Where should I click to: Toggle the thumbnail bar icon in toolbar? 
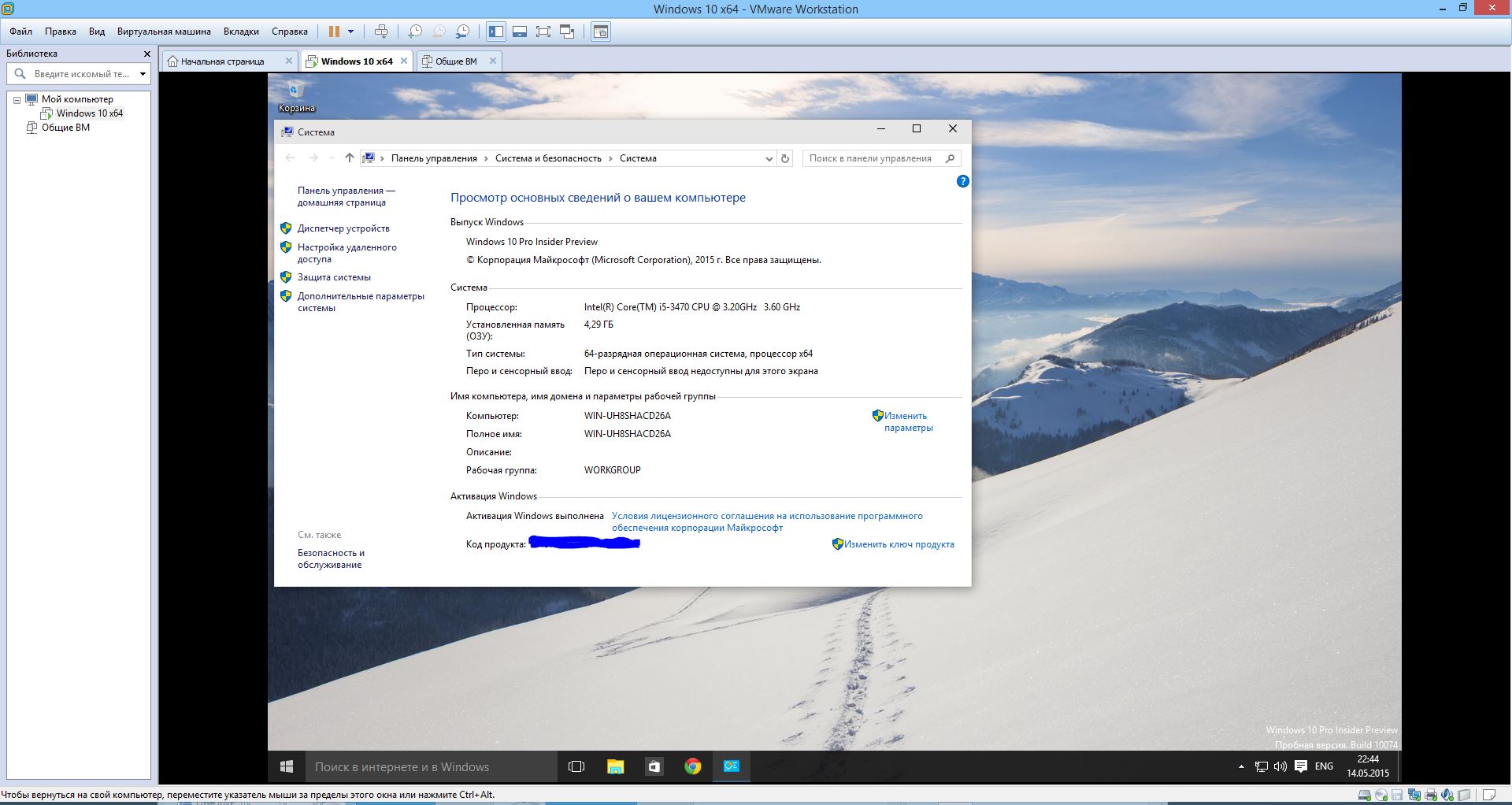[x=520, y=32]
